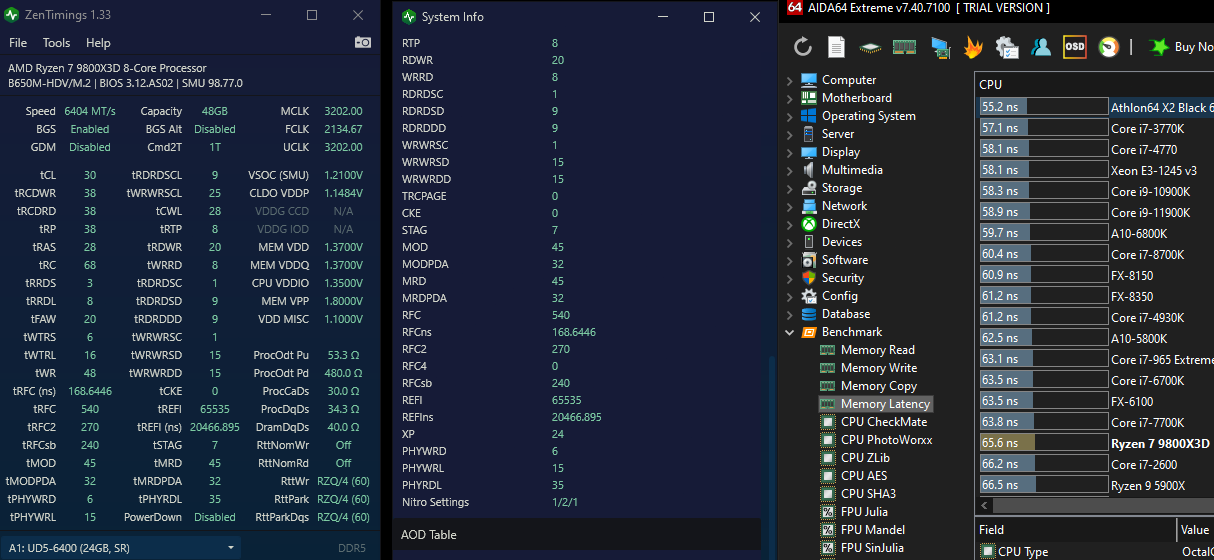Viewport: 1214px width, 560px height.
Task: Open the OSD panel icon
Action: point(1075,46)
